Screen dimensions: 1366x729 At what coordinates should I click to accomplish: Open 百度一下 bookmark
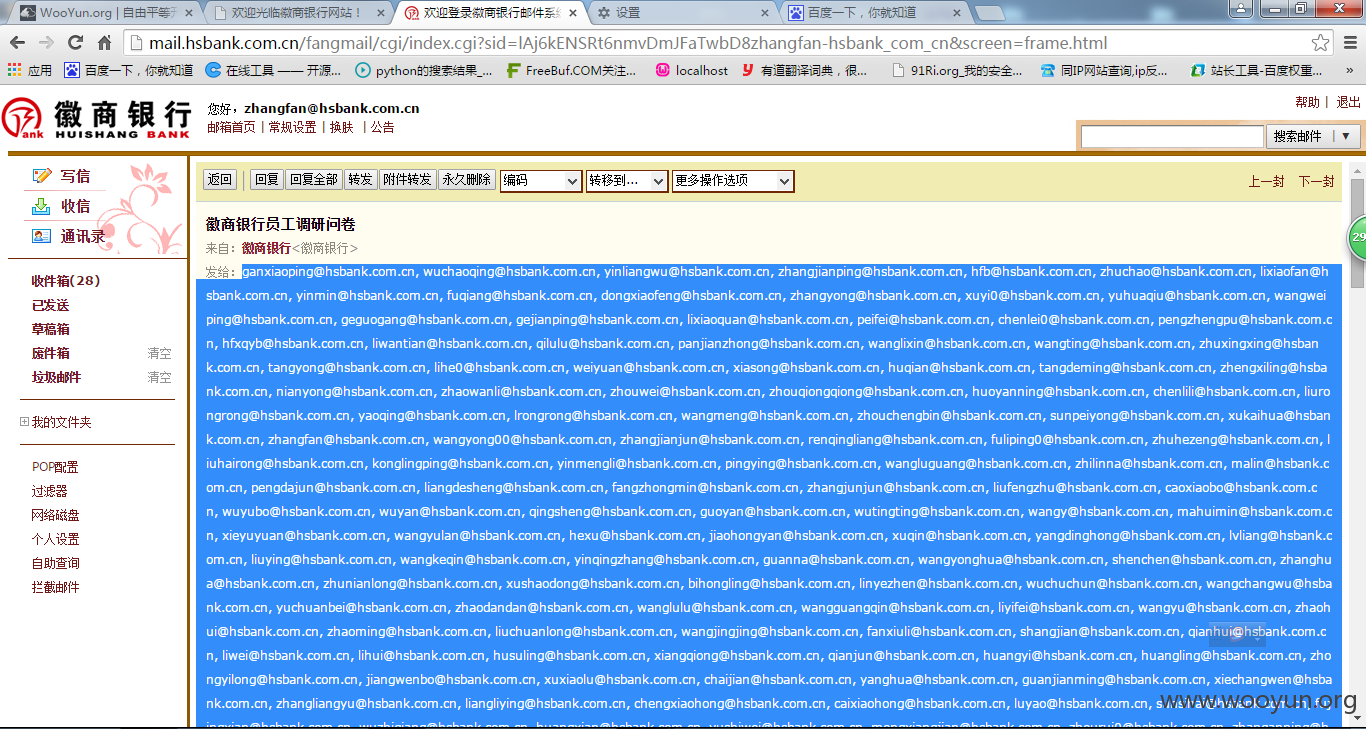(x=128, y=71)
